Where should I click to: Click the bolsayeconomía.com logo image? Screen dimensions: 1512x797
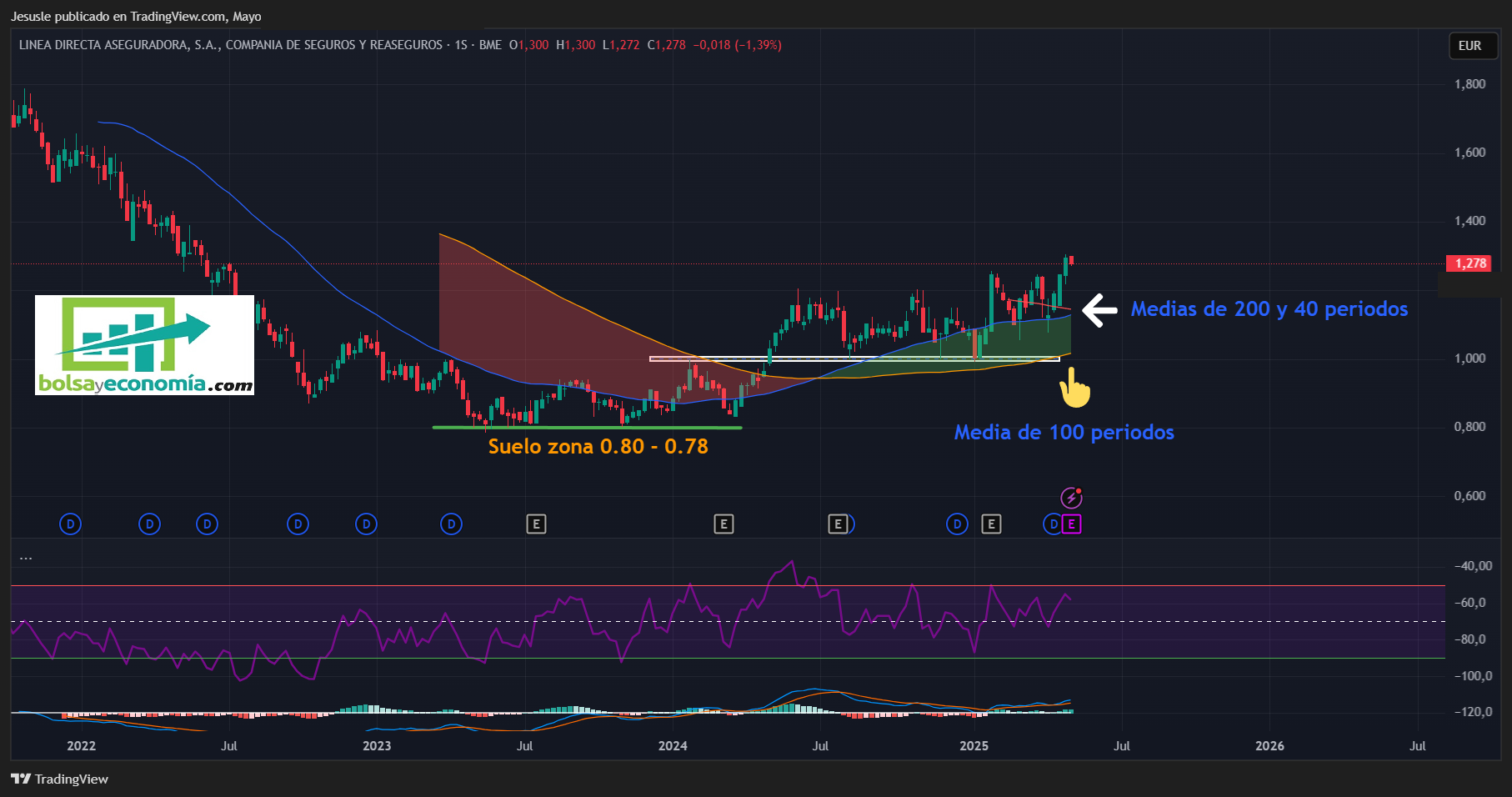pos(144,345)
